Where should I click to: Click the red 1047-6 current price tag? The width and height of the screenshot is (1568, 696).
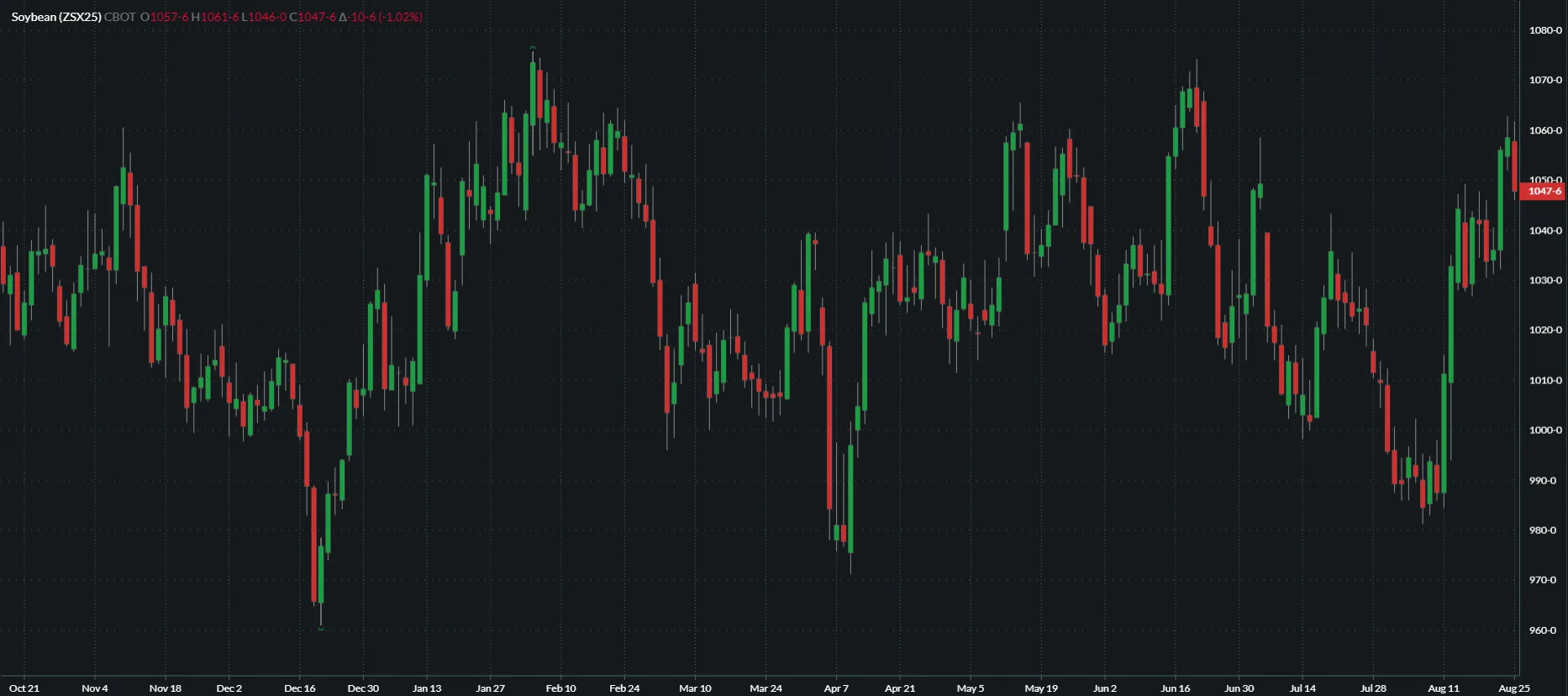[x=1544, y=192]
